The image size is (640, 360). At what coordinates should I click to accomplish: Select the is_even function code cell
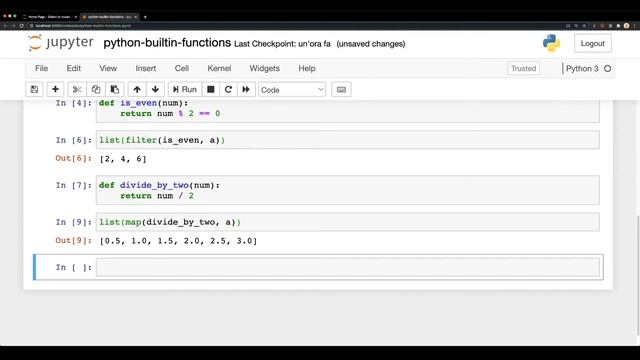coord(348,111)
